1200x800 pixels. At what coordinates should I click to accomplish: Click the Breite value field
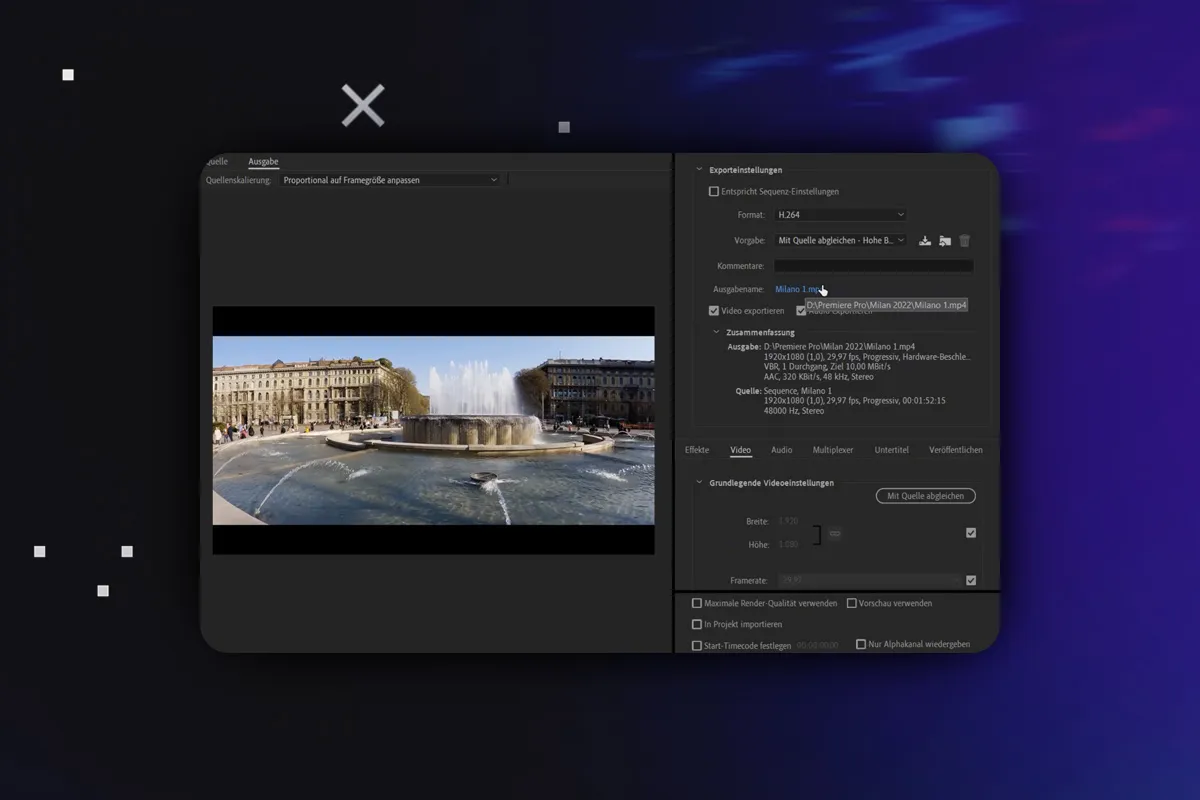coord(789,522)
